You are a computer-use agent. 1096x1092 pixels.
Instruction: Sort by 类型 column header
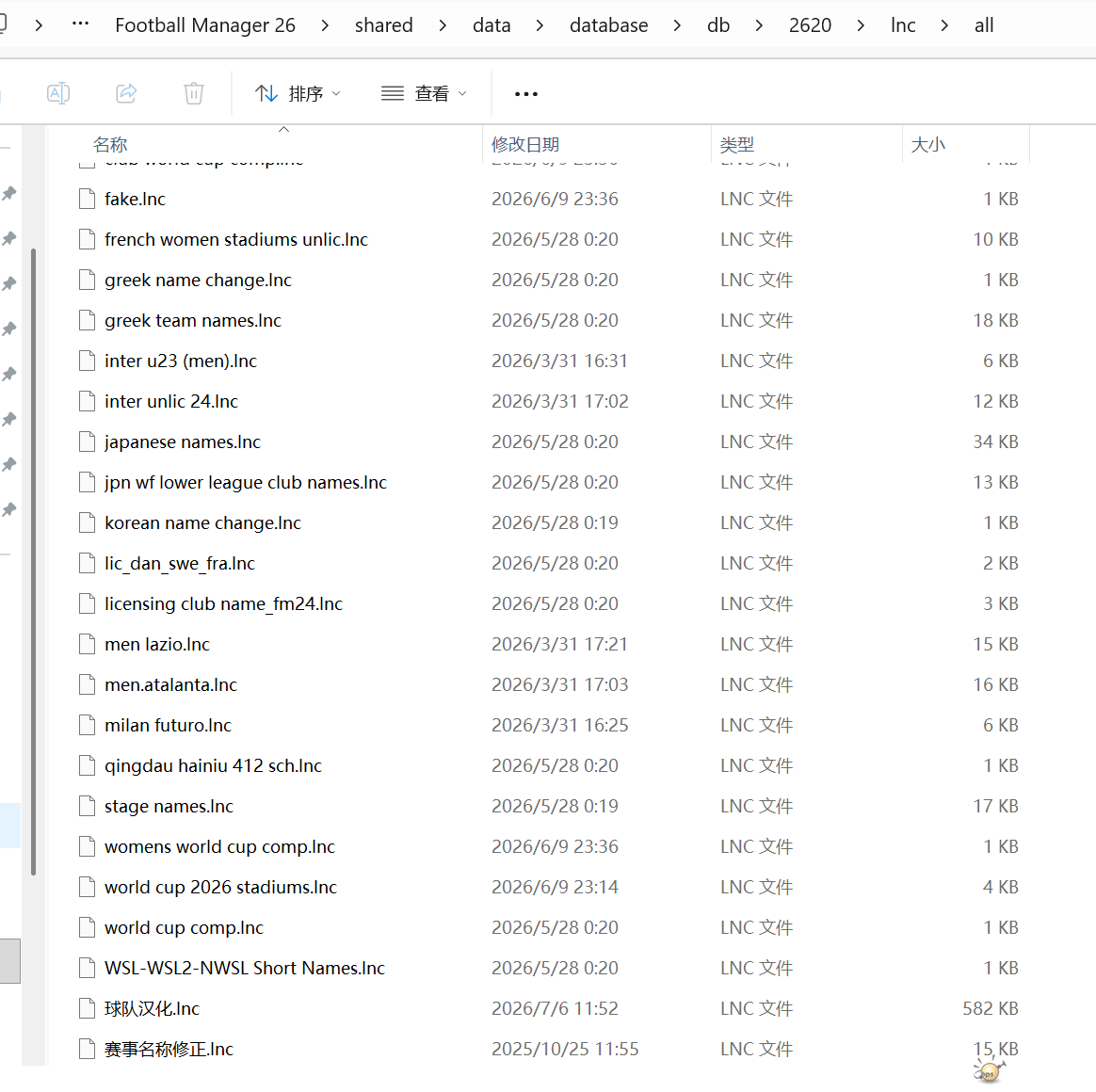(x=737, y=145)
